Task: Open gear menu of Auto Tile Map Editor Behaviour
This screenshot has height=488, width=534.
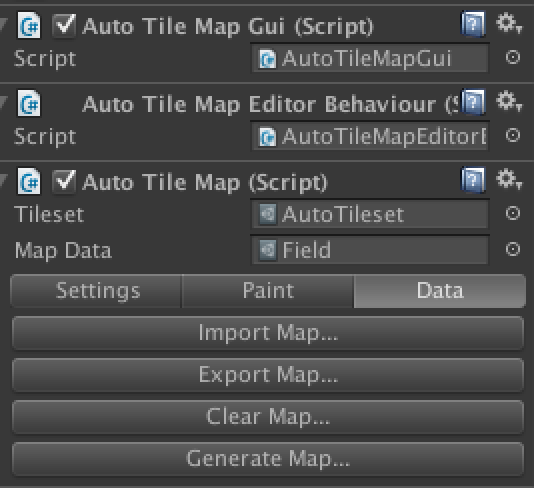Action: click(509, 101)
